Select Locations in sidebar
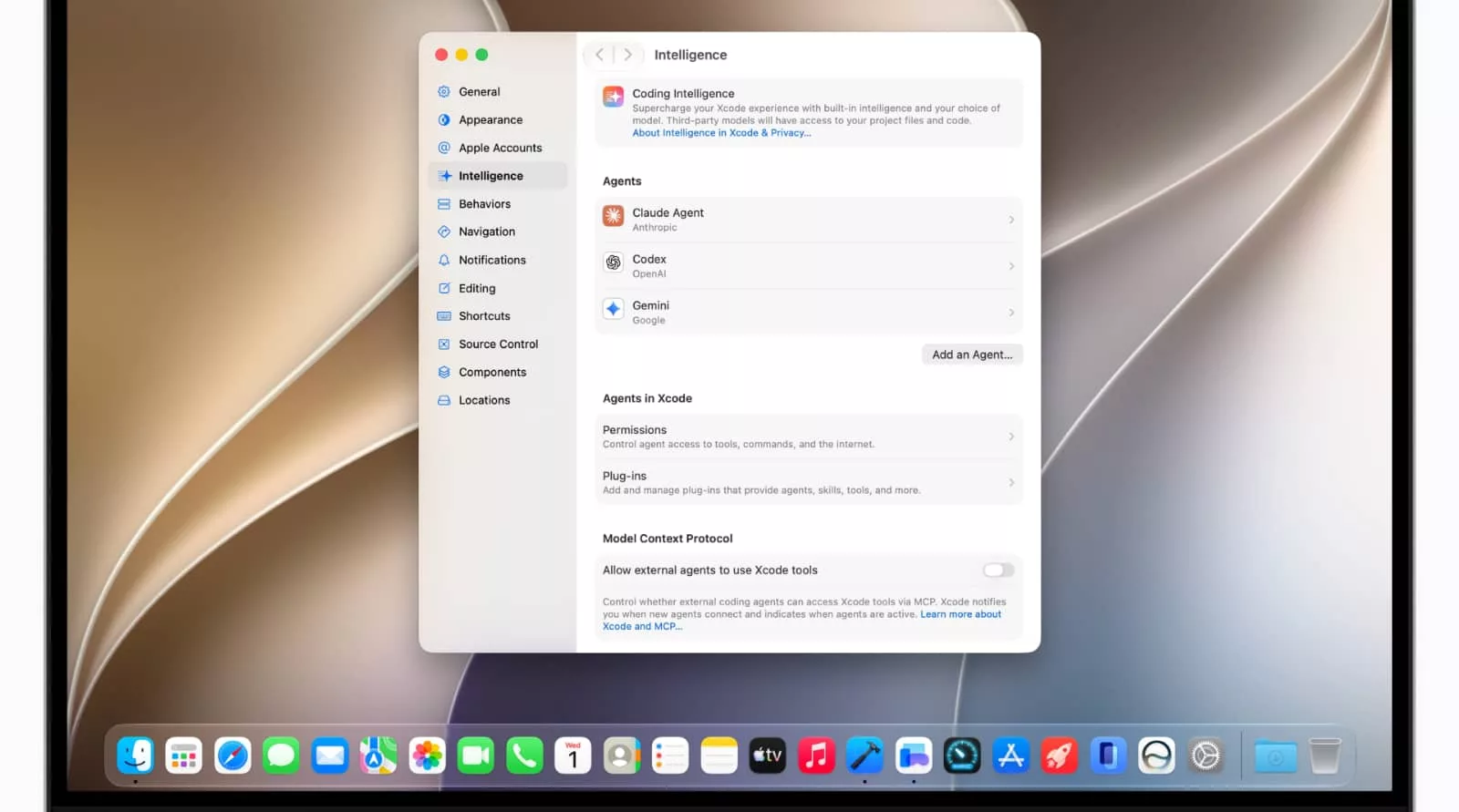This screenshot has width=1459, height=812. (x=497, y=400)
